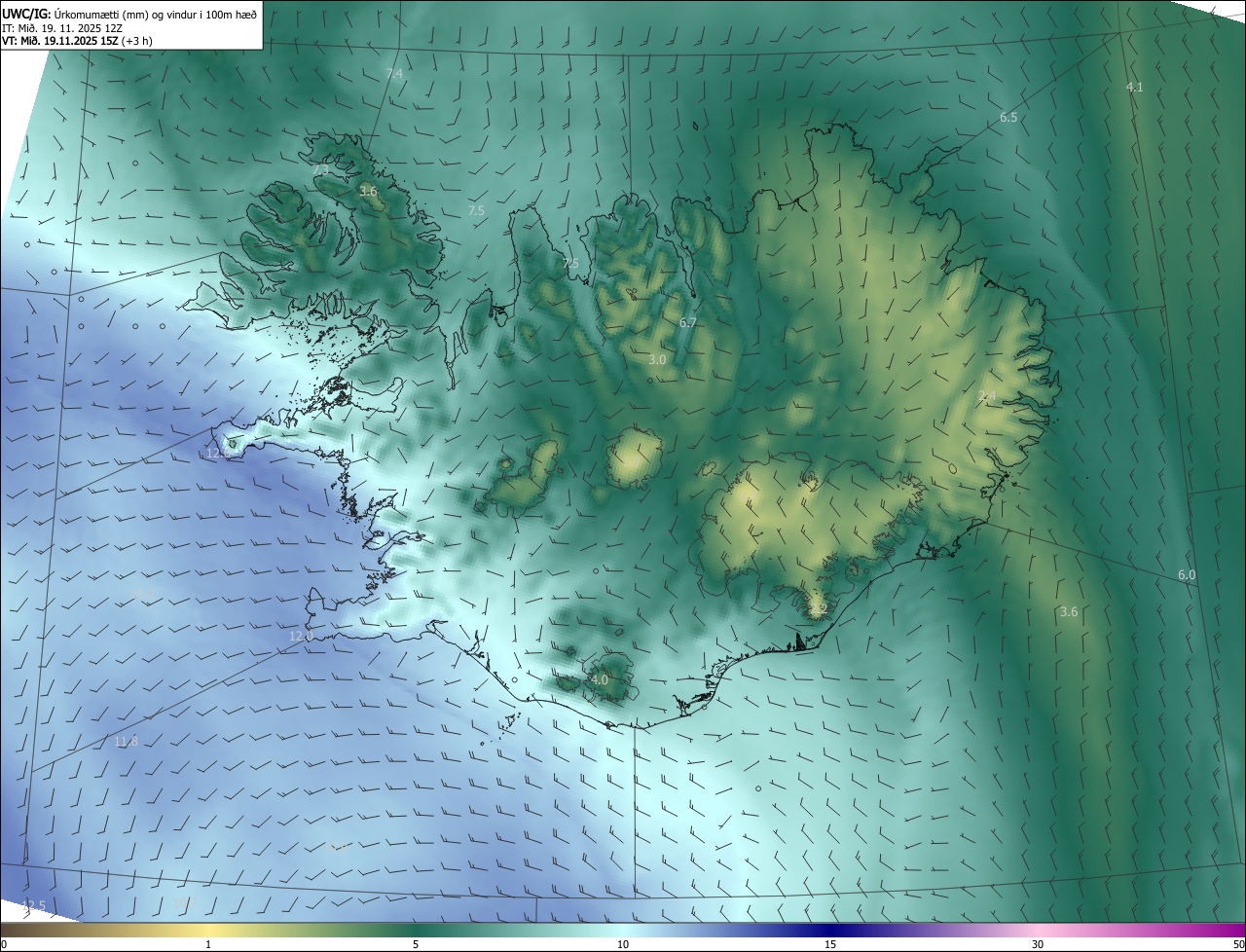The width and height of the screenshot is (1246, 952).
Task: Click the 2.2 value label
Action: pos(818,609)
